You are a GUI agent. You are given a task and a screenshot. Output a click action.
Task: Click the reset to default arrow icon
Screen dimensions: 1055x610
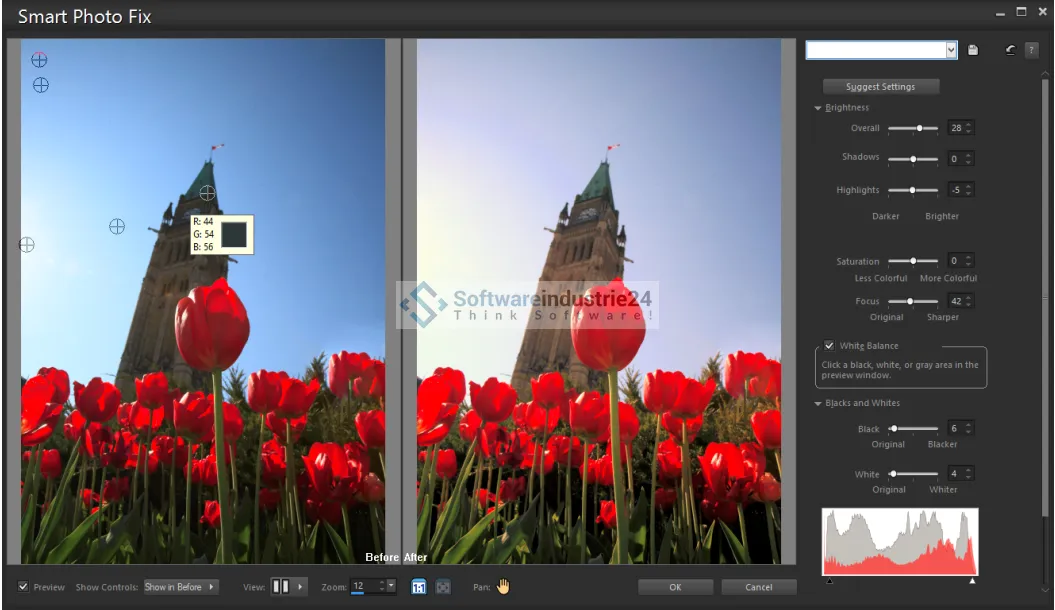(x=1010, y=50)
